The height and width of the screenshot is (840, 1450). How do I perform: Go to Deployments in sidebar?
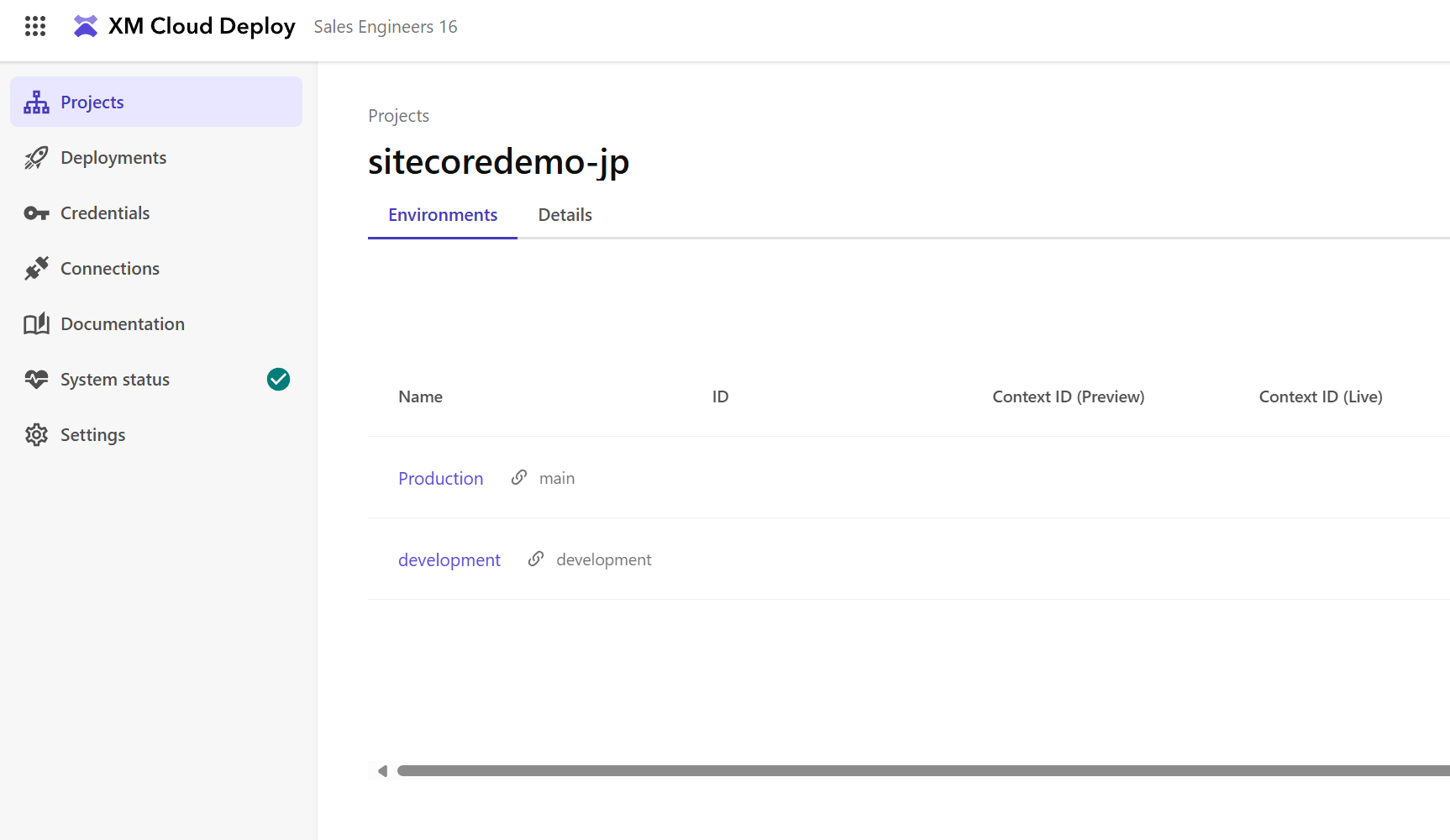coord(156,157)
